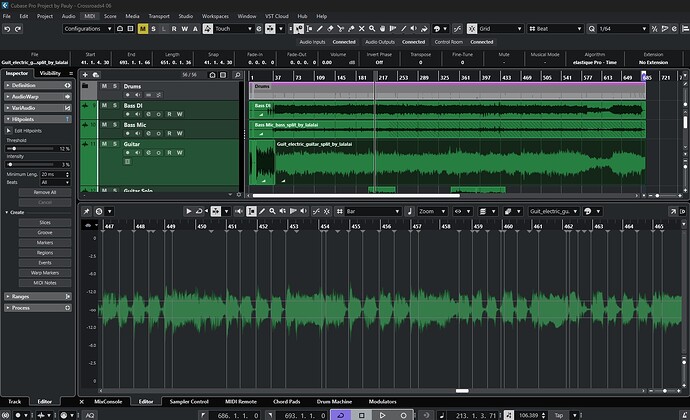
Task: Open the Touch automation mode dropdown
Action: pyautogui.click(x=234, y=29)
